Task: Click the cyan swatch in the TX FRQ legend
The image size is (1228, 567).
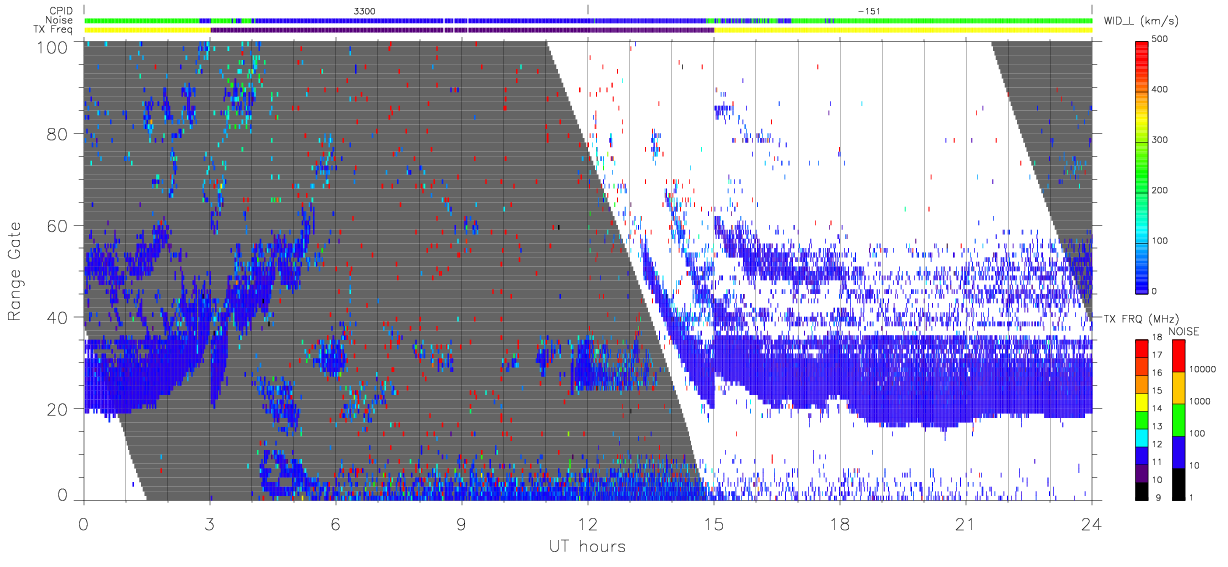Action: (1141, 438)
